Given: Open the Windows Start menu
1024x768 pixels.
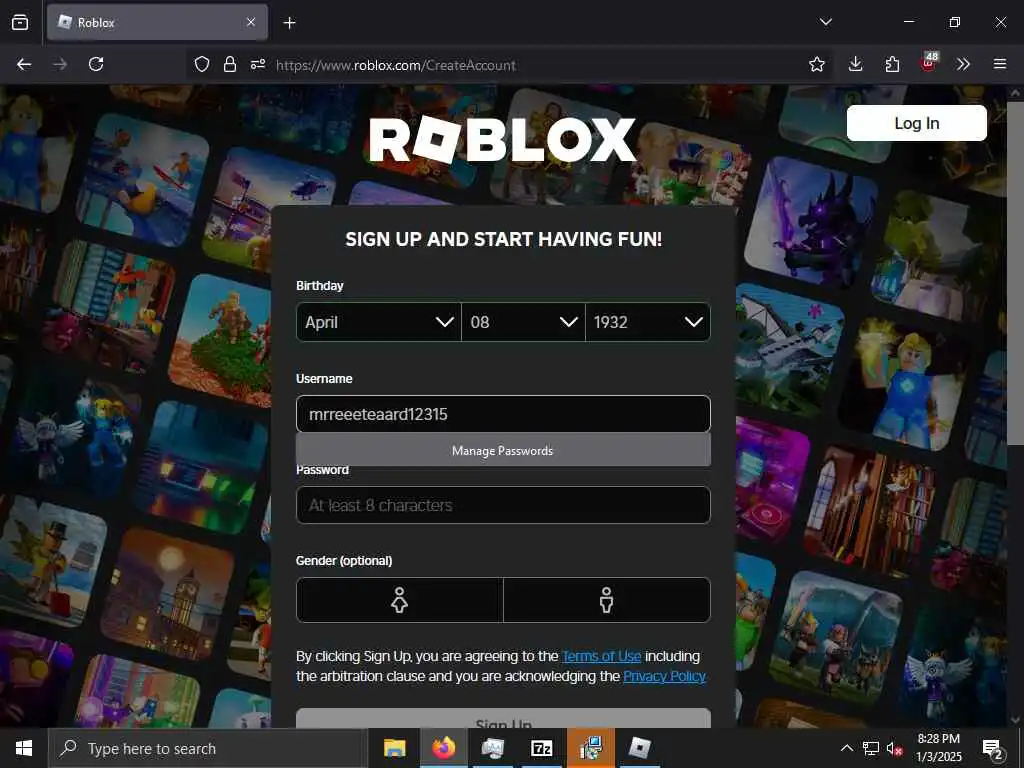Looking at the screenshot, I should [24, 748].
